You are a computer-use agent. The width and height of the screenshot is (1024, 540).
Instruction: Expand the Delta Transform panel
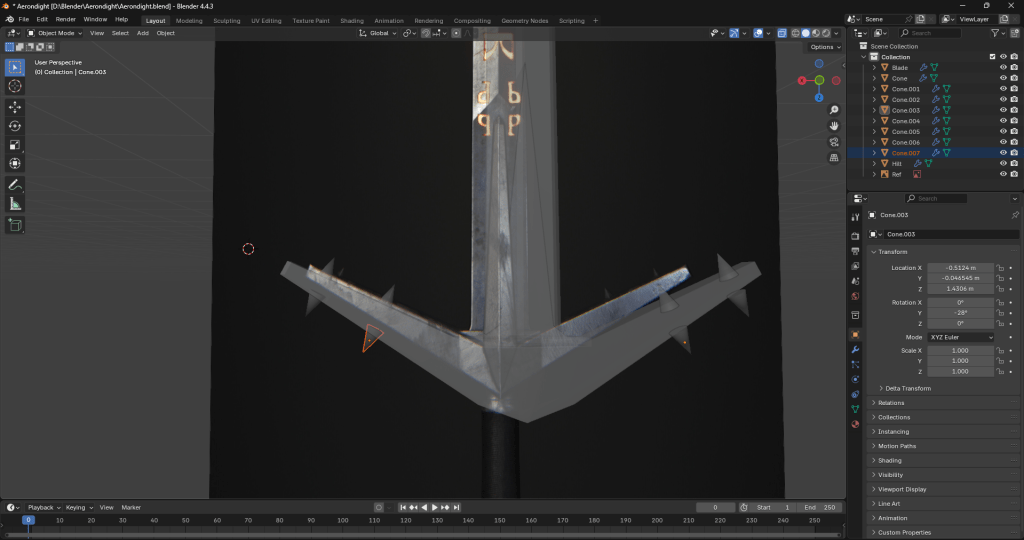click(x=905, y=388)
